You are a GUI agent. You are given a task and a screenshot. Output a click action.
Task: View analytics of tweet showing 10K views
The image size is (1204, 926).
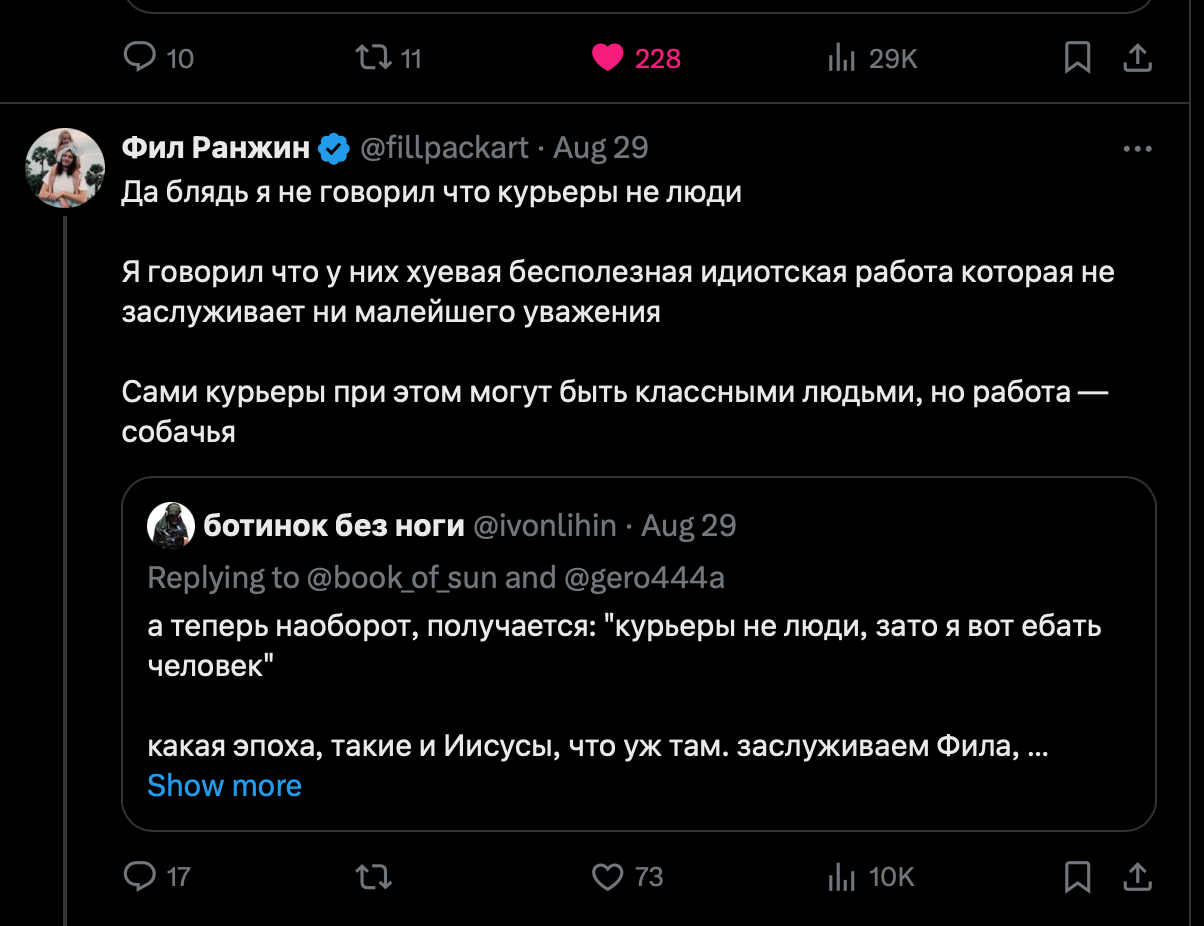pos(842,877)
